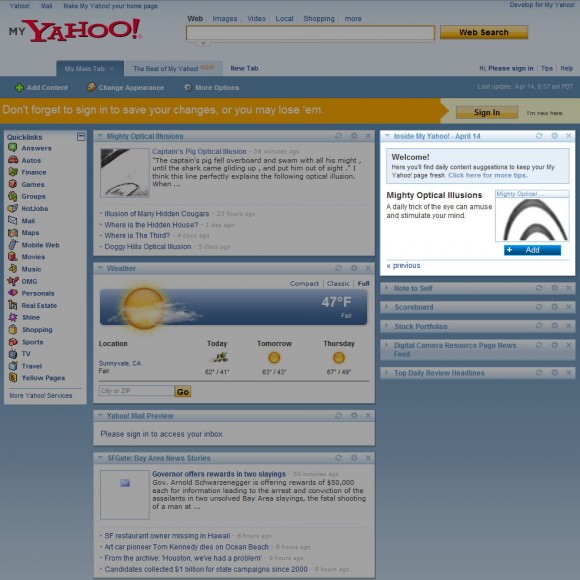Click the City or ZIP input field
The height and width of the screenshot is (580, 580).
136,391
